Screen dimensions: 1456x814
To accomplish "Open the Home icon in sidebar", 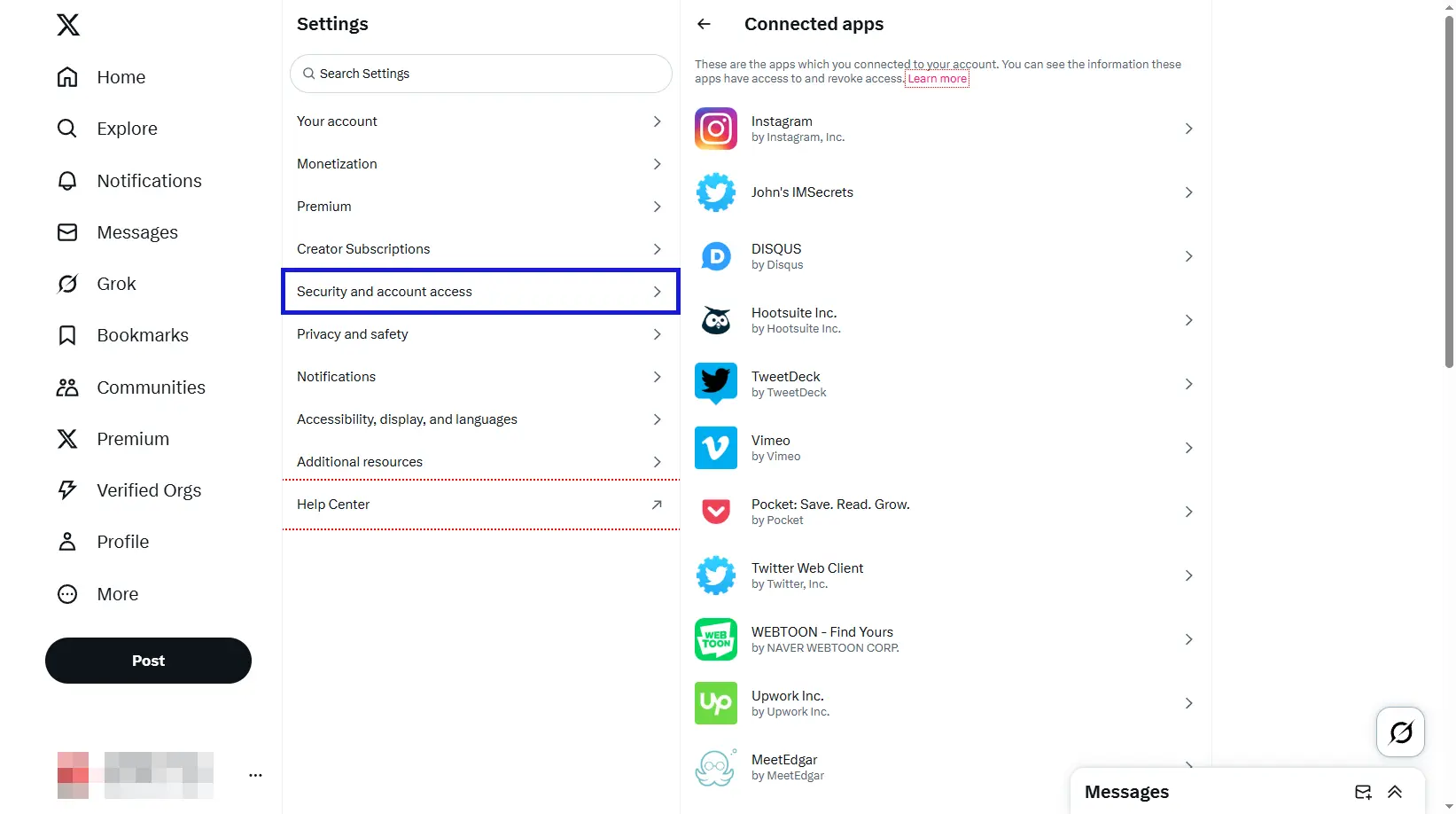I will click(66, 77).
